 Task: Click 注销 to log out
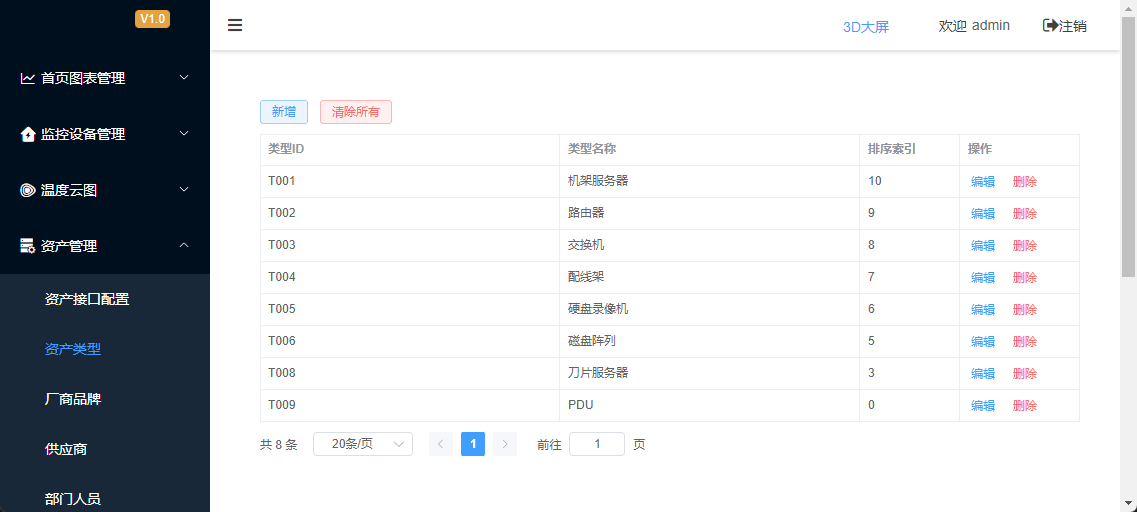(x=1073, y=26)
